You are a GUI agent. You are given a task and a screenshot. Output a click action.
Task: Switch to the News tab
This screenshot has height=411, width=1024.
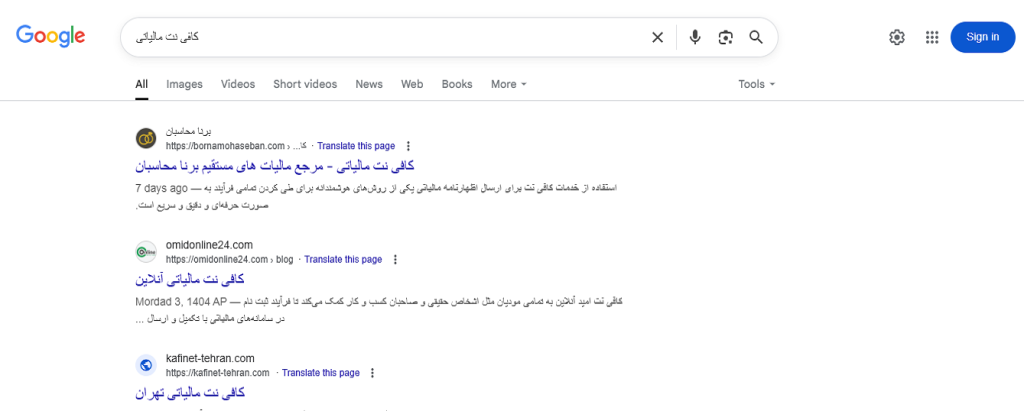point(369,84)
